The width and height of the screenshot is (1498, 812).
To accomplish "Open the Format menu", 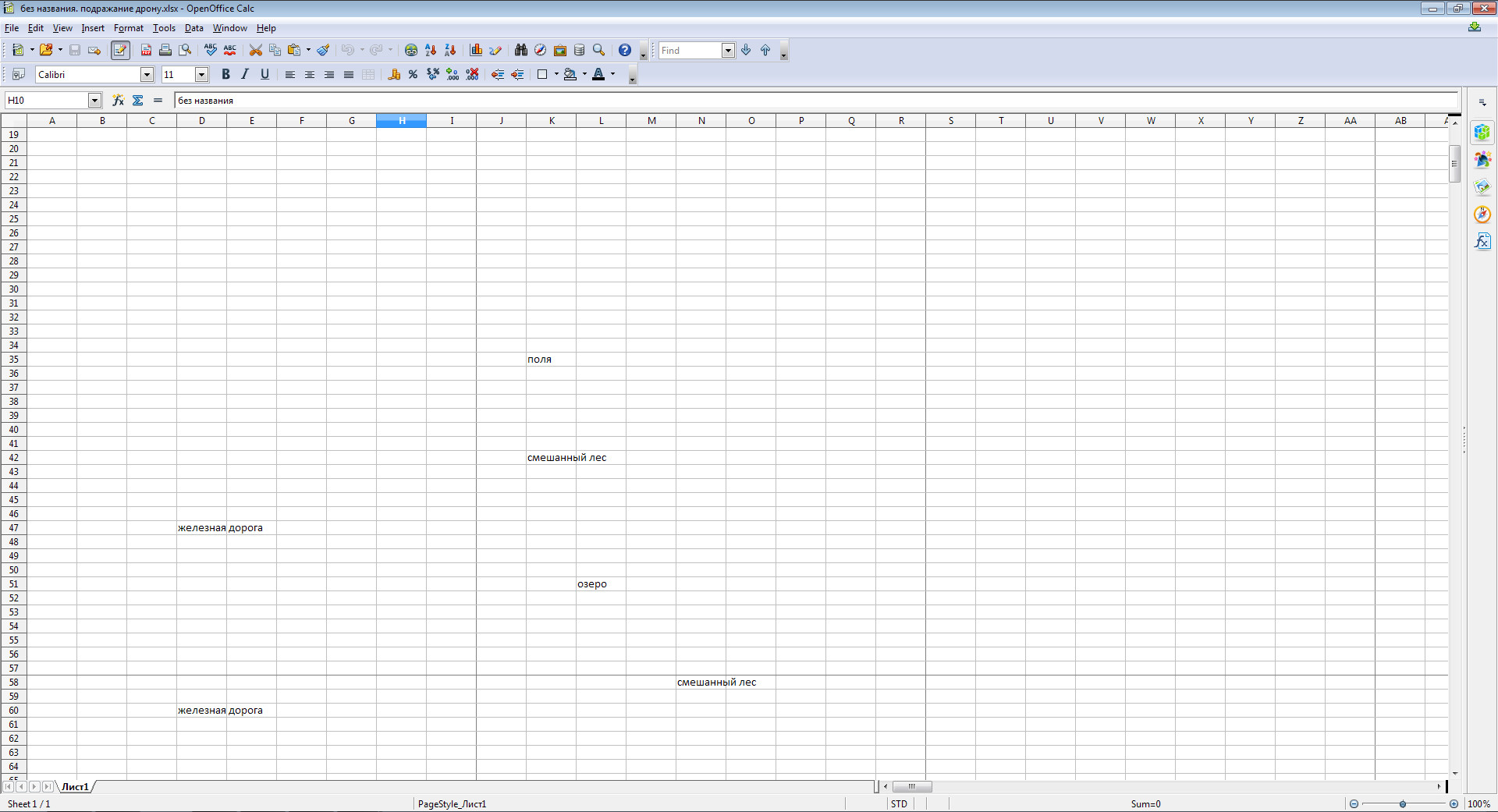I will [x=129, y=28].
